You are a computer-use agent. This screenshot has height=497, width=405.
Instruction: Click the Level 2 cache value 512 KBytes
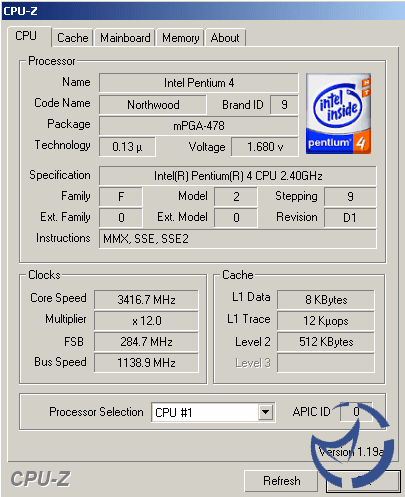(326, 342)
